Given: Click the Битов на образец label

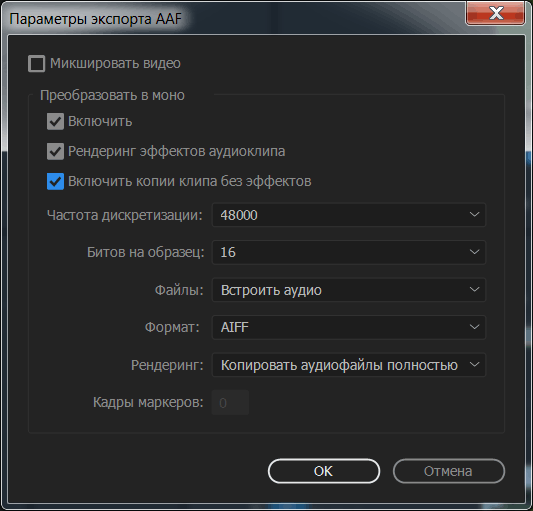Looking at the screenshot, I should tap(145, 253).
